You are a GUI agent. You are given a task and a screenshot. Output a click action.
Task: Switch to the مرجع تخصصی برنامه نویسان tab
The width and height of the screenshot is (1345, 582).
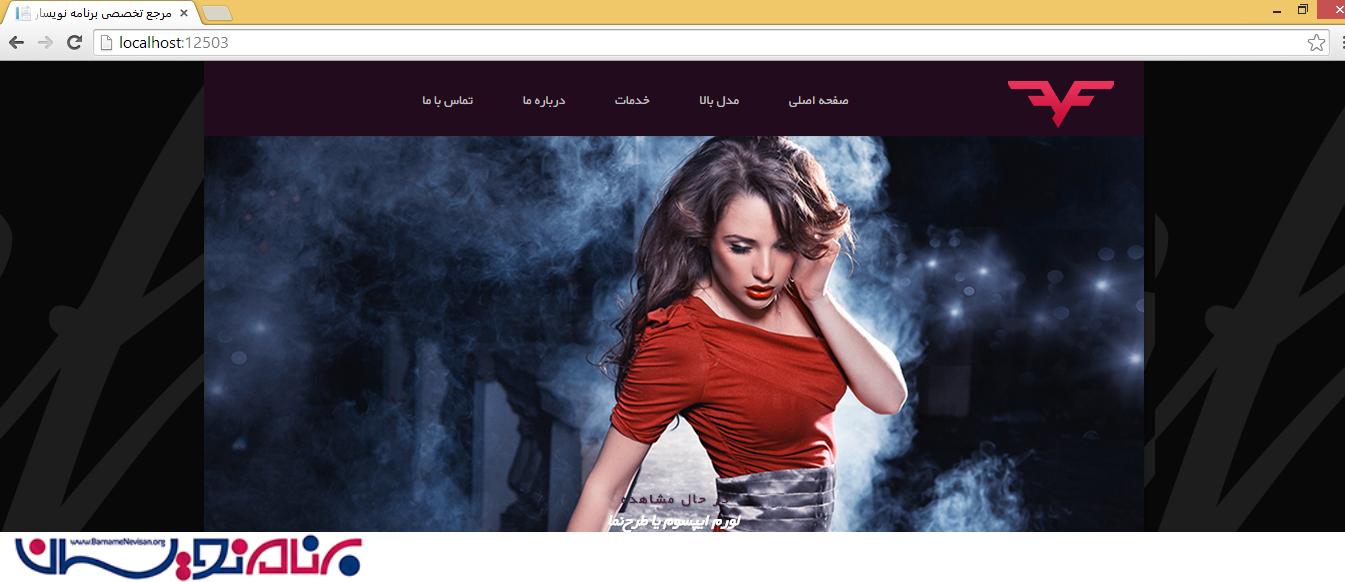tap(100, 13)
